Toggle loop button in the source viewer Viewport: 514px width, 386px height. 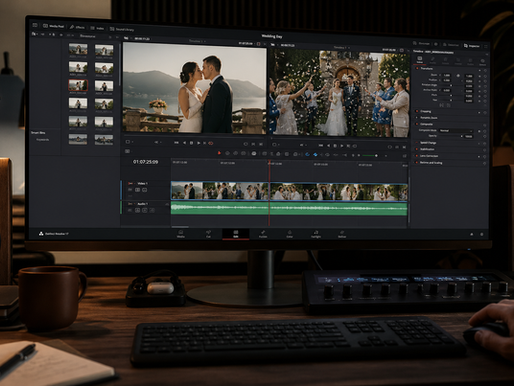[x=211, y=143]
